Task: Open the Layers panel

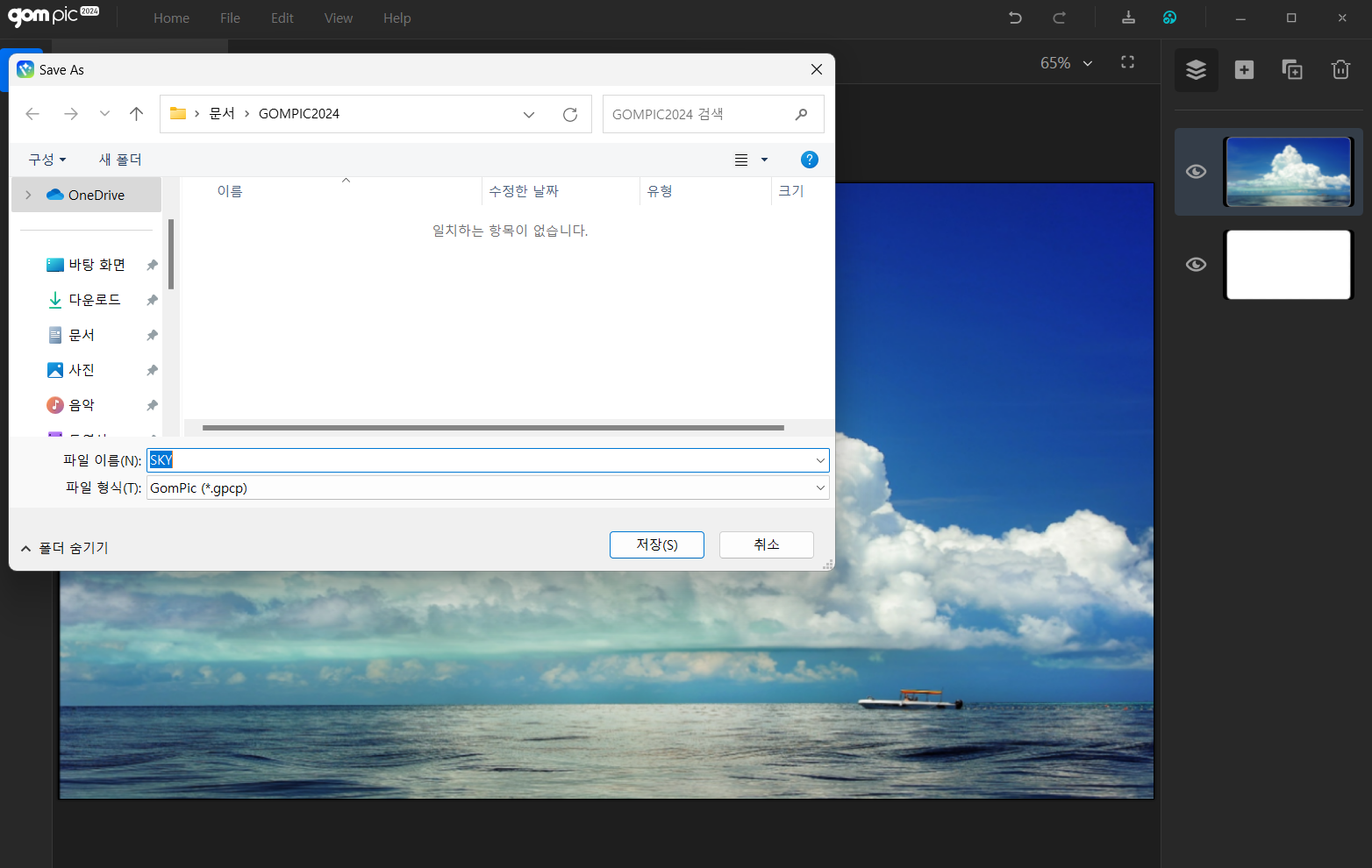Action: (1196, 69)
